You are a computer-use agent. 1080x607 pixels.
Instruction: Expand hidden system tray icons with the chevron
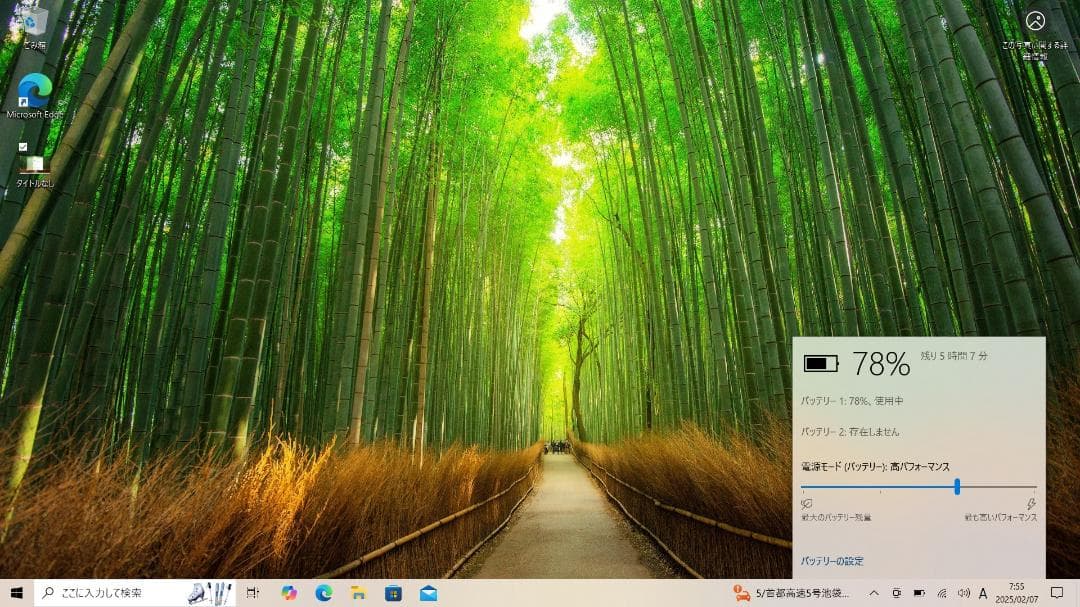(874, 591)
